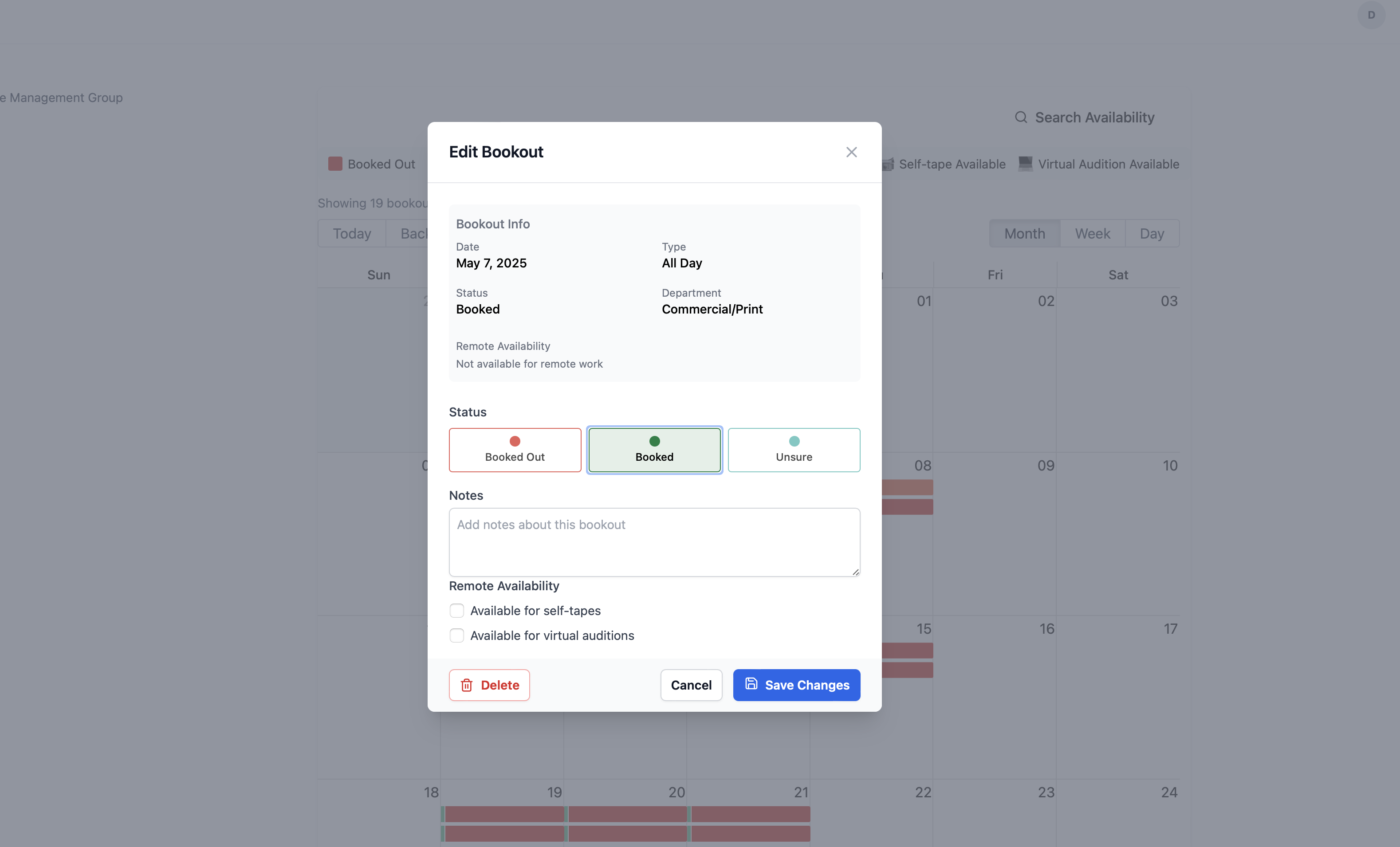Select the Unsure status option
The height and width of the screenshot is (847, 1400).
pyautogui.click(x=794, y=450)
